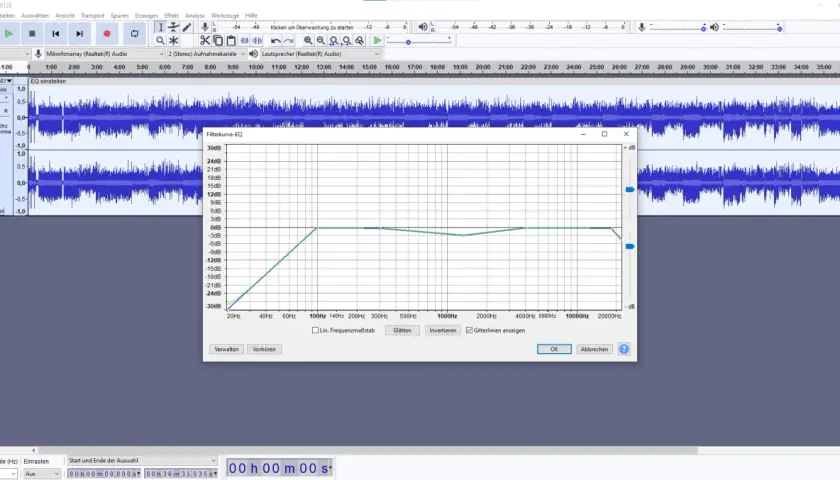
Task: Click the Invertieren button
Action: coord(442,331)
